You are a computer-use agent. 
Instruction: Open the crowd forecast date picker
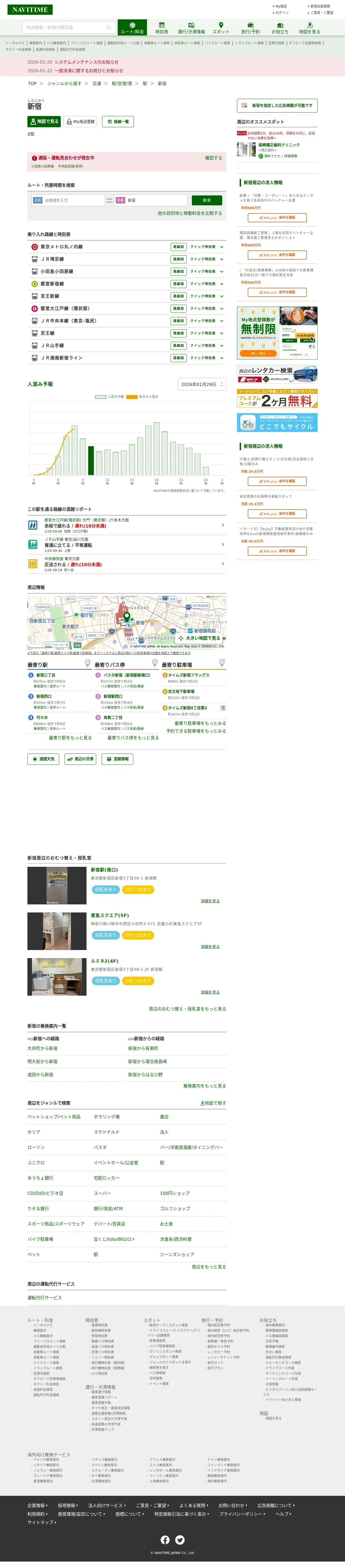click(202, 385)
